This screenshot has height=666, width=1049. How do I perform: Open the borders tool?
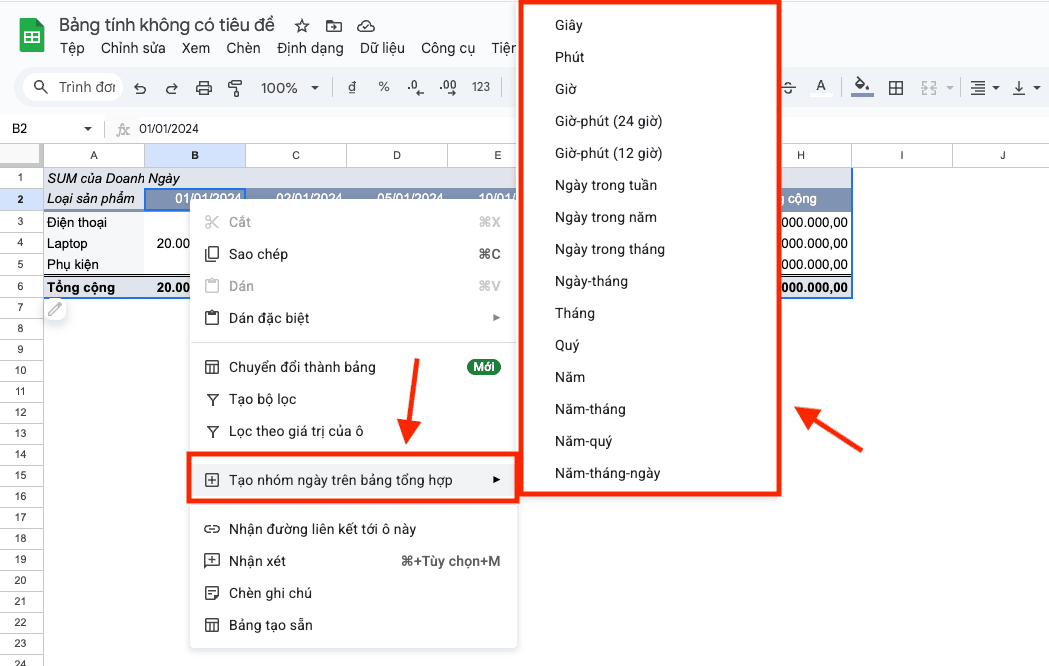[896, 88]
